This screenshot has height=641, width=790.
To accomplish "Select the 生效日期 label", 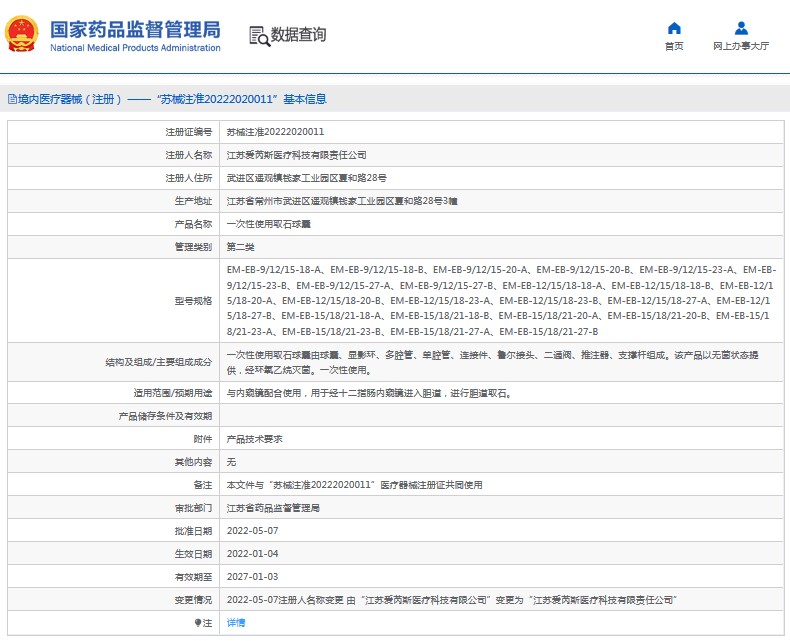I will click(x=193, y=554).
